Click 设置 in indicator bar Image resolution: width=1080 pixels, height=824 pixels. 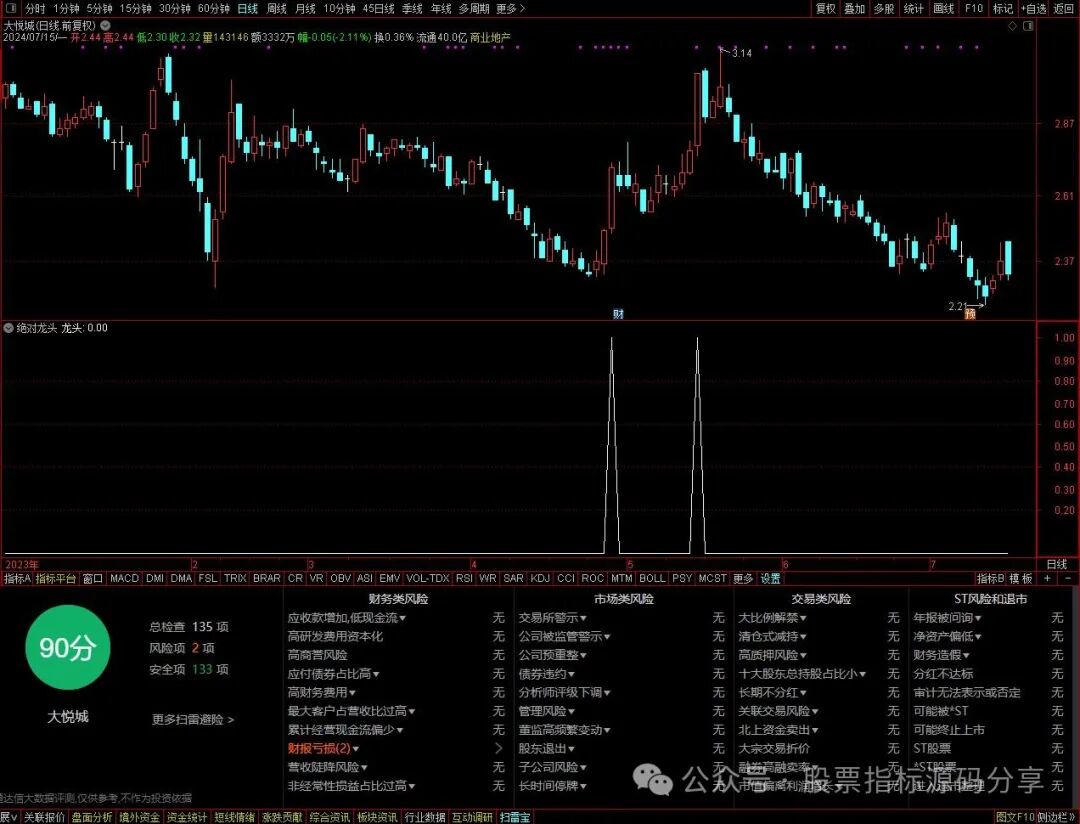[x=770, y=578]
